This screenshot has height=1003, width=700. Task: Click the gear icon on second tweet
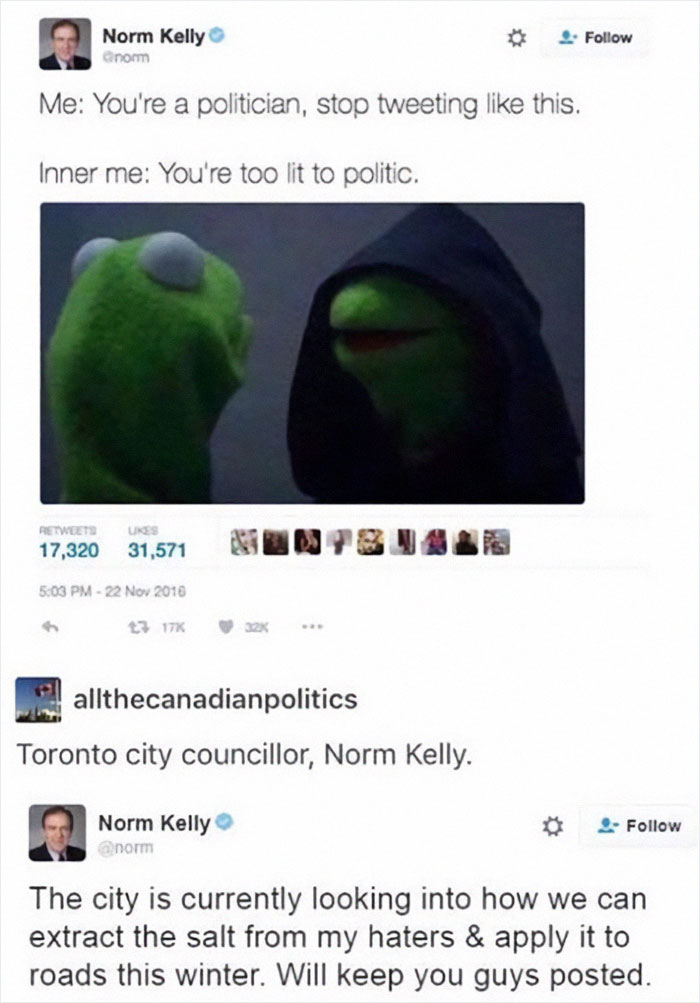553,827
